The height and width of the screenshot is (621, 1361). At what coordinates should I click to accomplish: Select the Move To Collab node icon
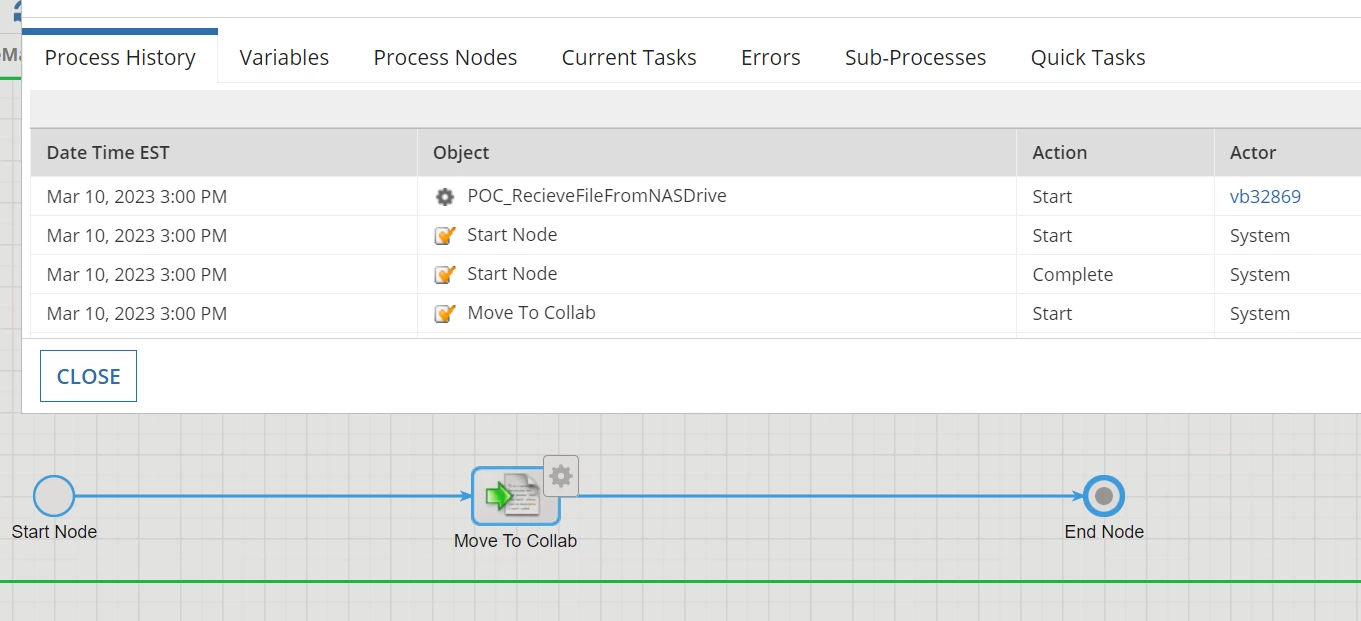tap(515, 496)
